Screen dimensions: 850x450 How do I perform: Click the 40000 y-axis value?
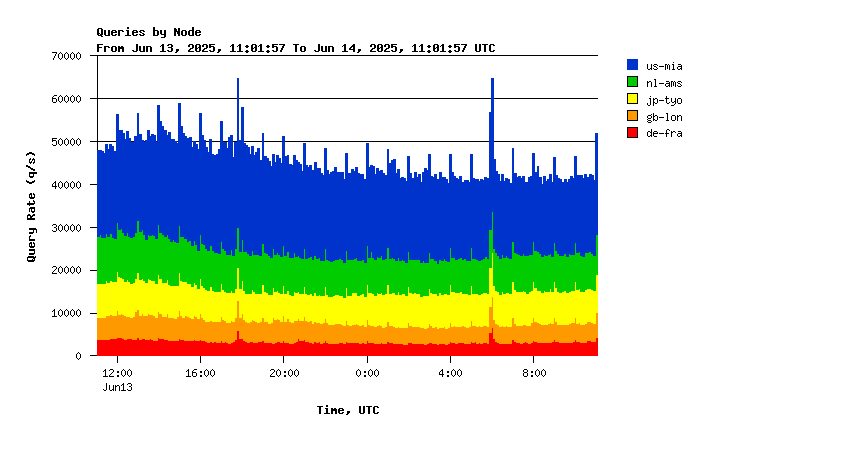tap(67, 184)
